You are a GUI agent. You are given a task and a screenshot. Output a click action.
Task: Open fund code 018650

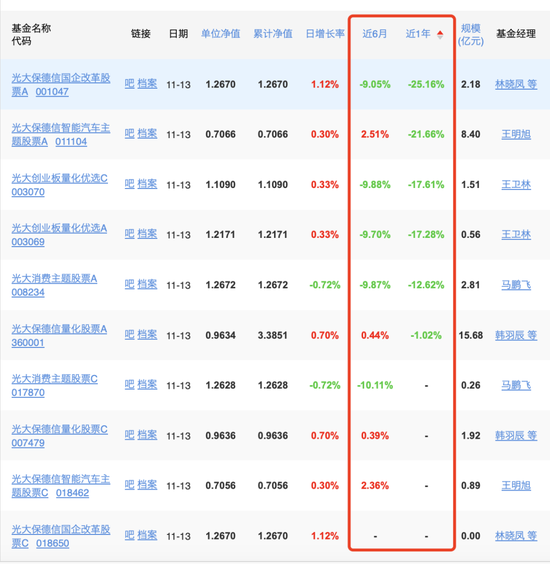pos(53,543)
